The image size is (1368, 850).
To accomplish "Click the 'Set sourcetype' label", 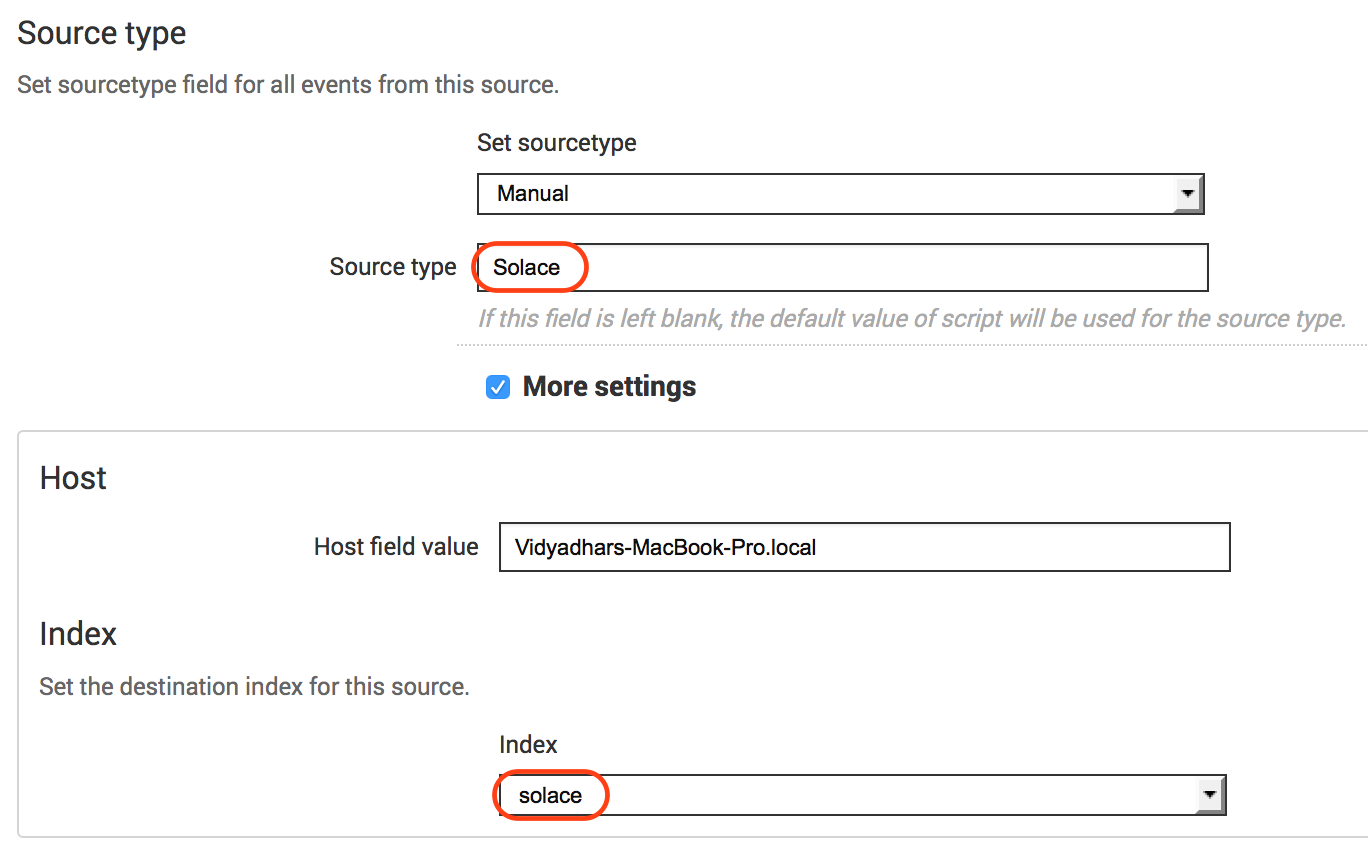I will [557, 143].
